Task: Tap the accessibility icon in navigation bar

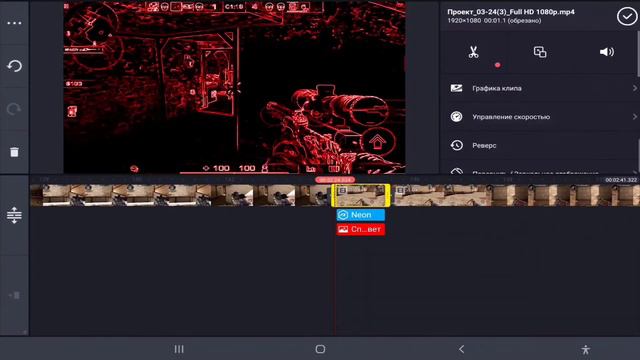Action: click(586, 349)
